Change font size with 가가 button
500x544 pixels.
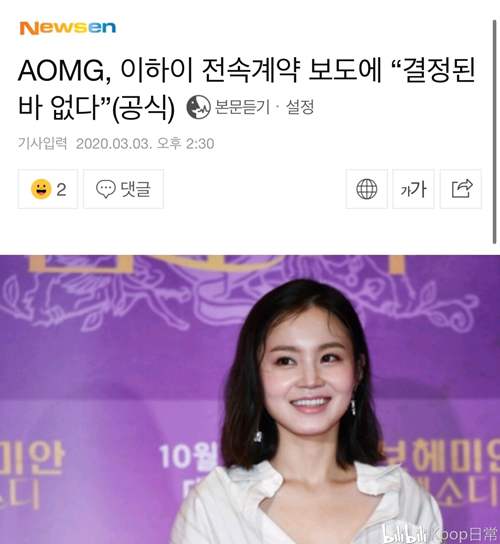tap(413, 189)
